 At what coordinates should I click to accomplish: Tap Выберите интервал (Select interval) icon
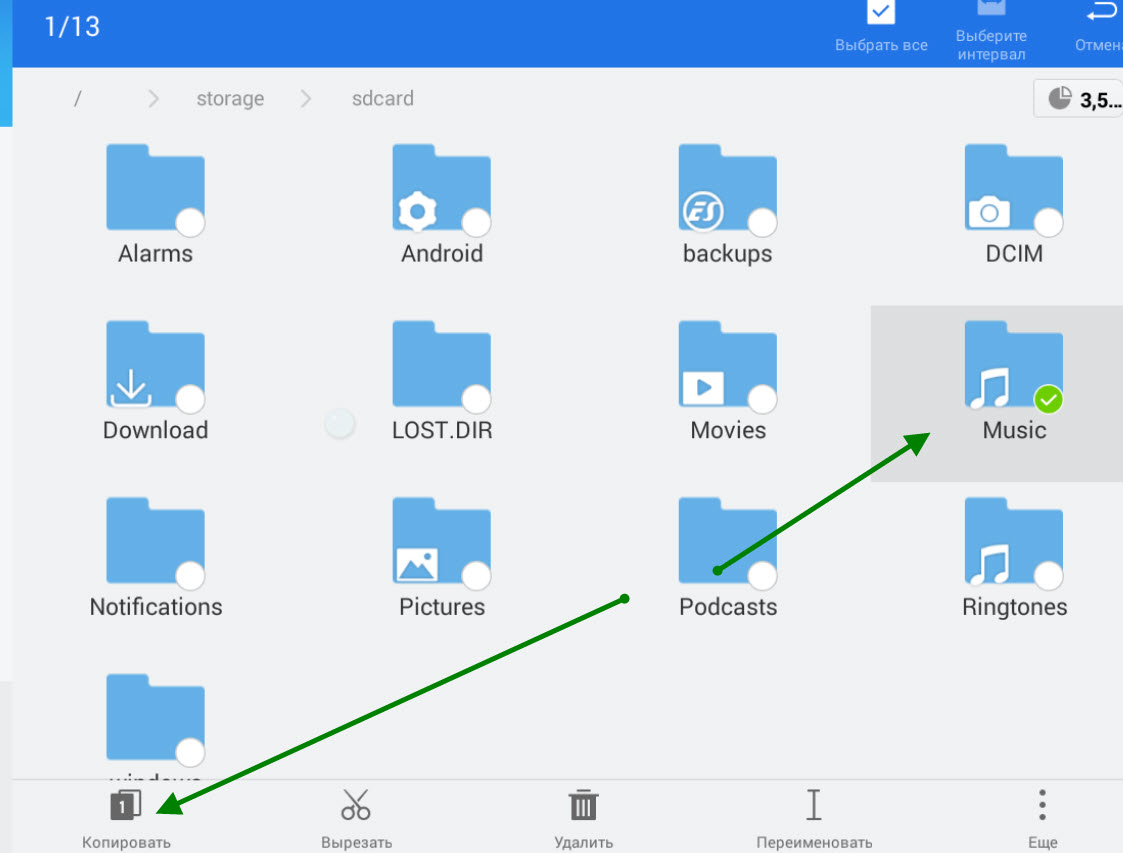pos(990,12)
